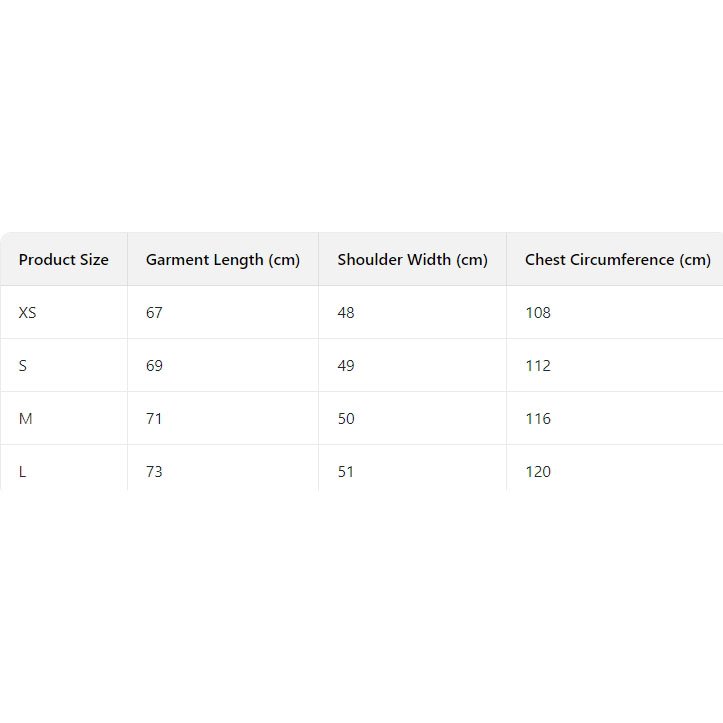This screenshot has height=723, width=723.
Task: Click garment length value 71
Action: coord(154,419)
